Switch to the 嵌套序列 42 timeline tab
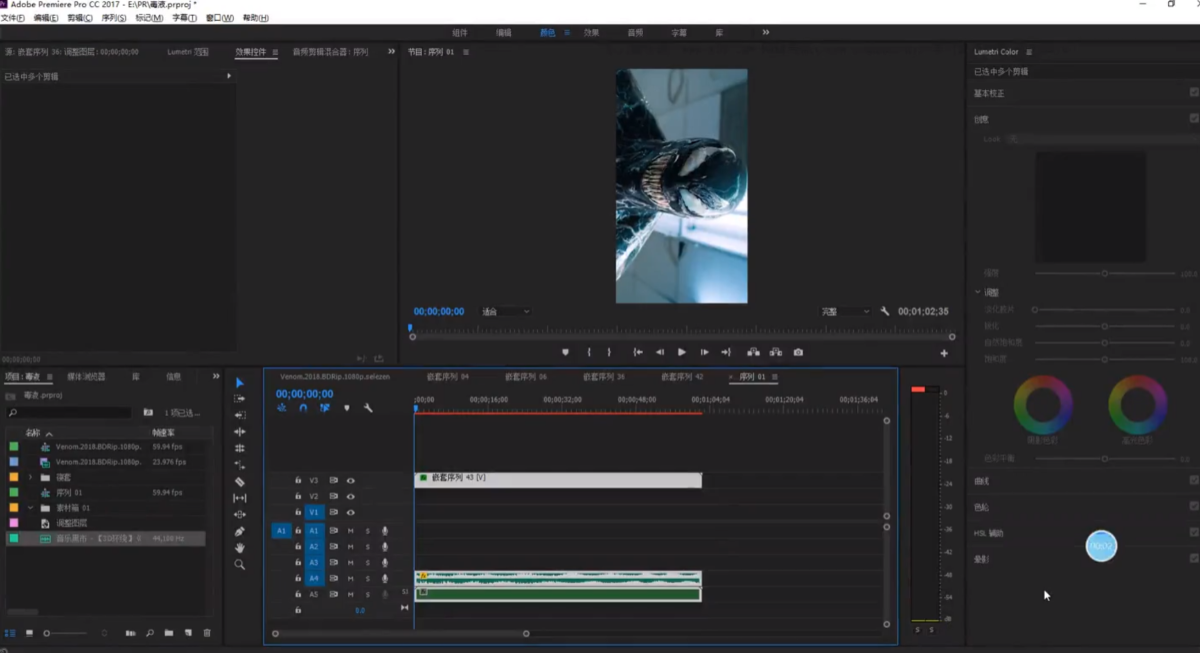The height and width of the screenshot is (653, 1200). [x=682, y=377]
